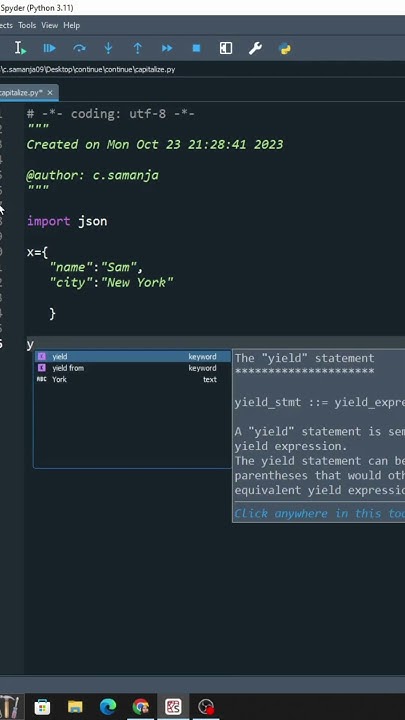This screenshot has width=405, height=720.
Task: Click the '"name":"Sam",' code line
Action: click(96, 267)
